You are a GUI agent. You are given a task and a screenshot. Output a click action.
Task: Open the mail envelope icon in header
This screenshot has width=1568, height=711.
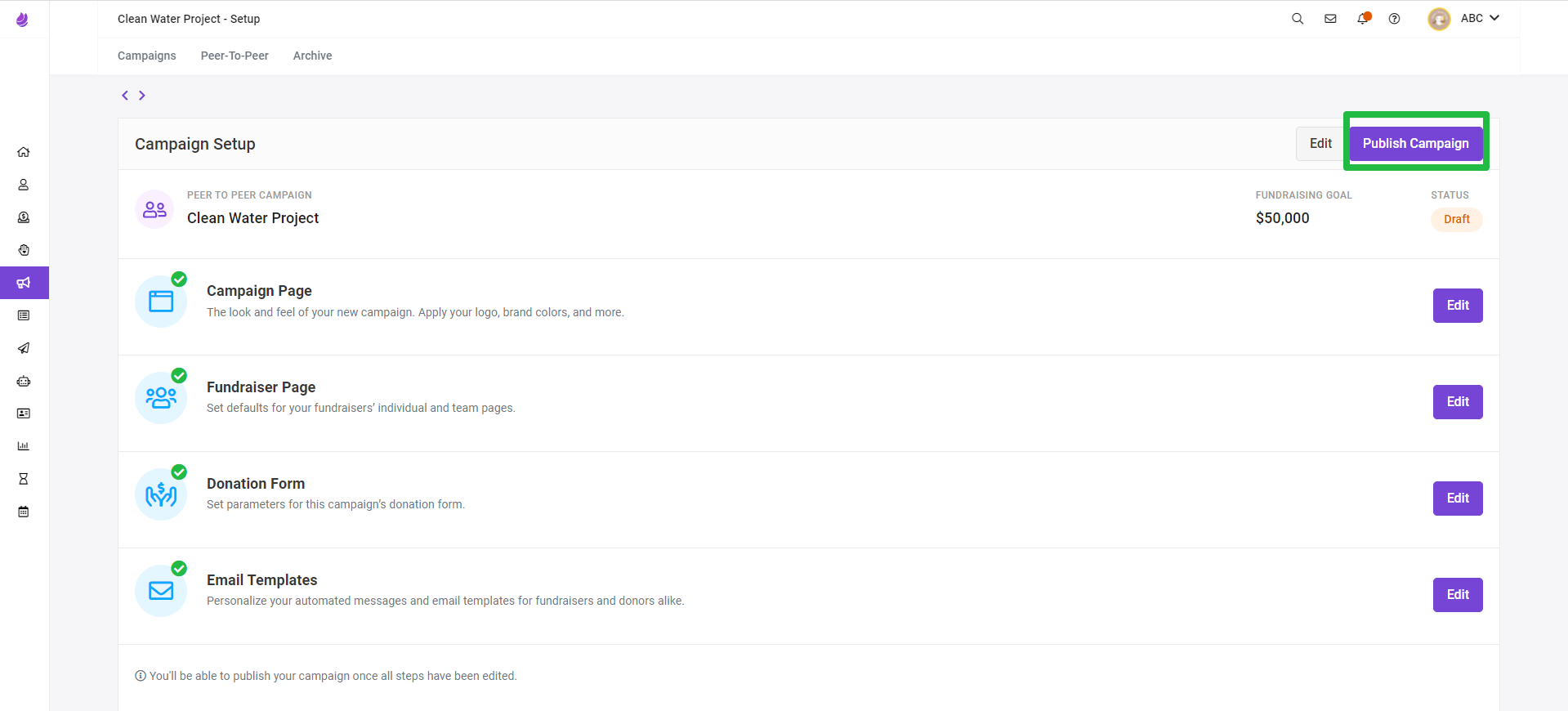(x=1330, y=19)
